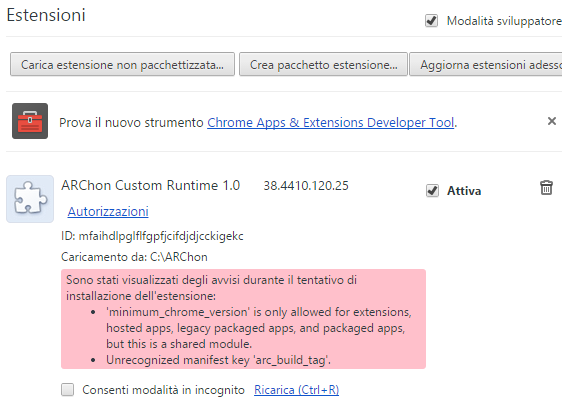Viewport: 567px width, 401px height.
Task: Toggle Modalità sviluppatore checkbox
Action: [x=431, y=21]
